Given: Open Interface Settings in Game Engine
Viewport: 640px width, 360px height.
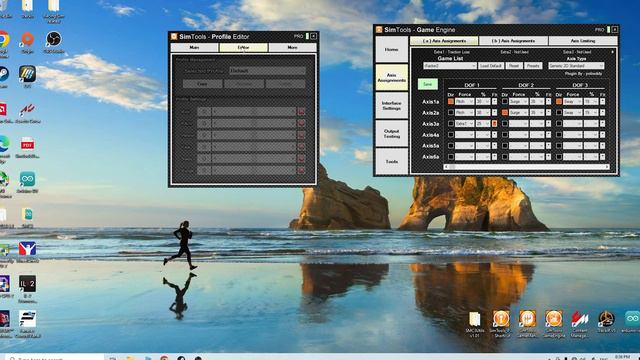Looking at the screenshot, I should pos(391,106).
